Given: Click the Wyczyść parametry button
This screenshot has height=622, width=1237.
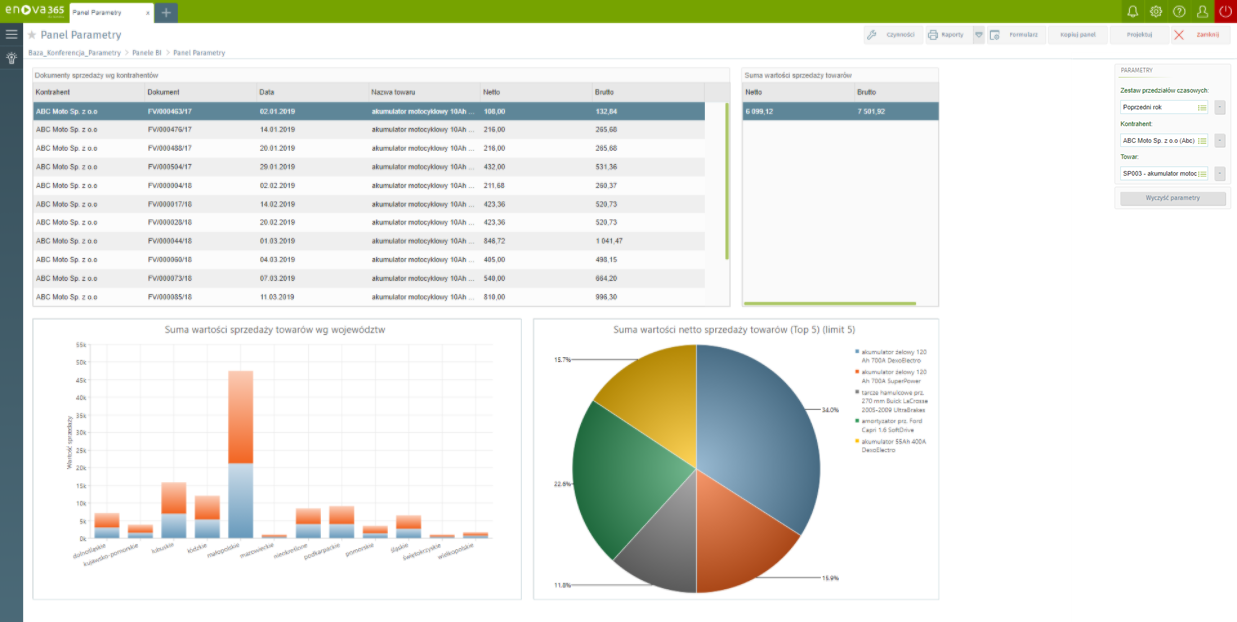Looking at the screenshot, I should coord(1172,198).
